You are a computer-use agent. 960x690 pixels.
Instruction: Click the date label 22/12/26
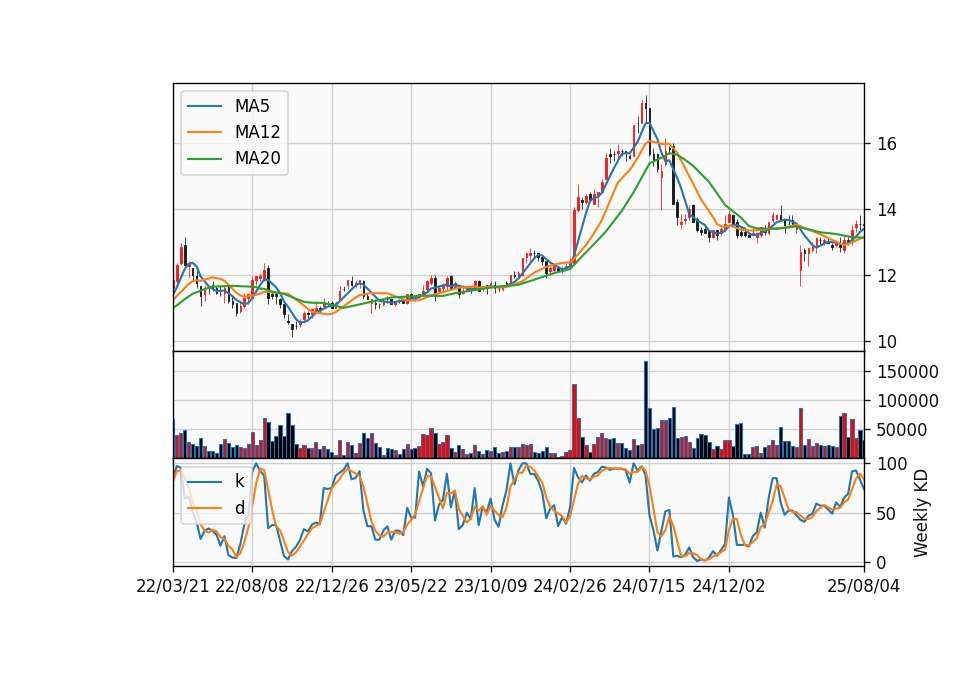click(x=332, y=586)
